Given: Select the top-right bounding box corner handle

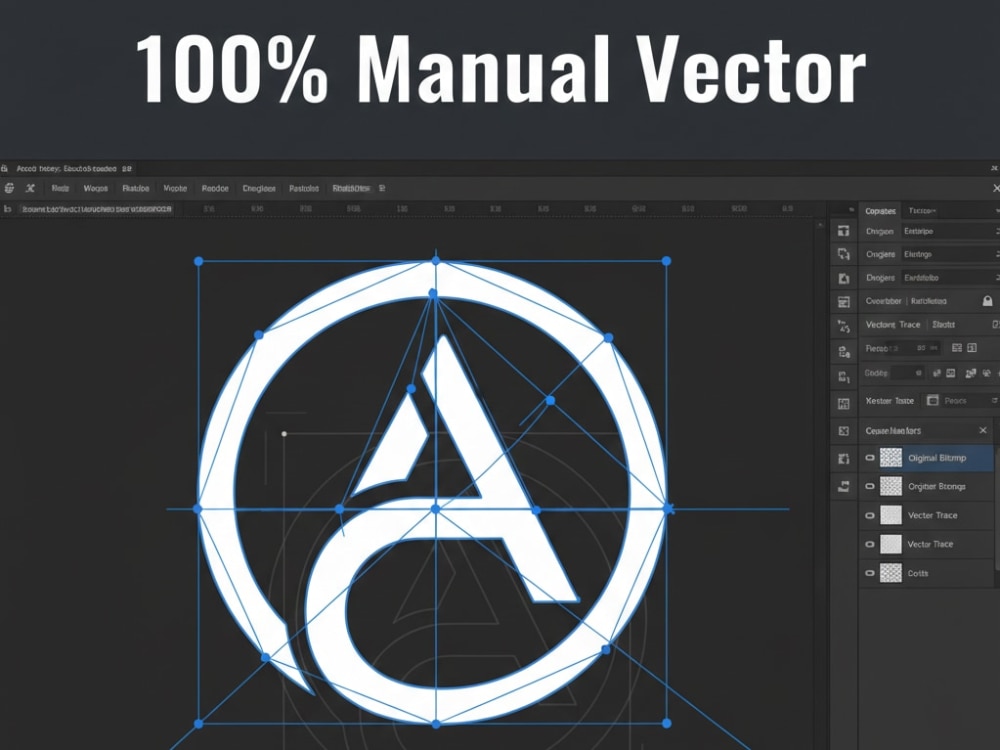Looking at the screenshot, I should [x=666, y=261].
